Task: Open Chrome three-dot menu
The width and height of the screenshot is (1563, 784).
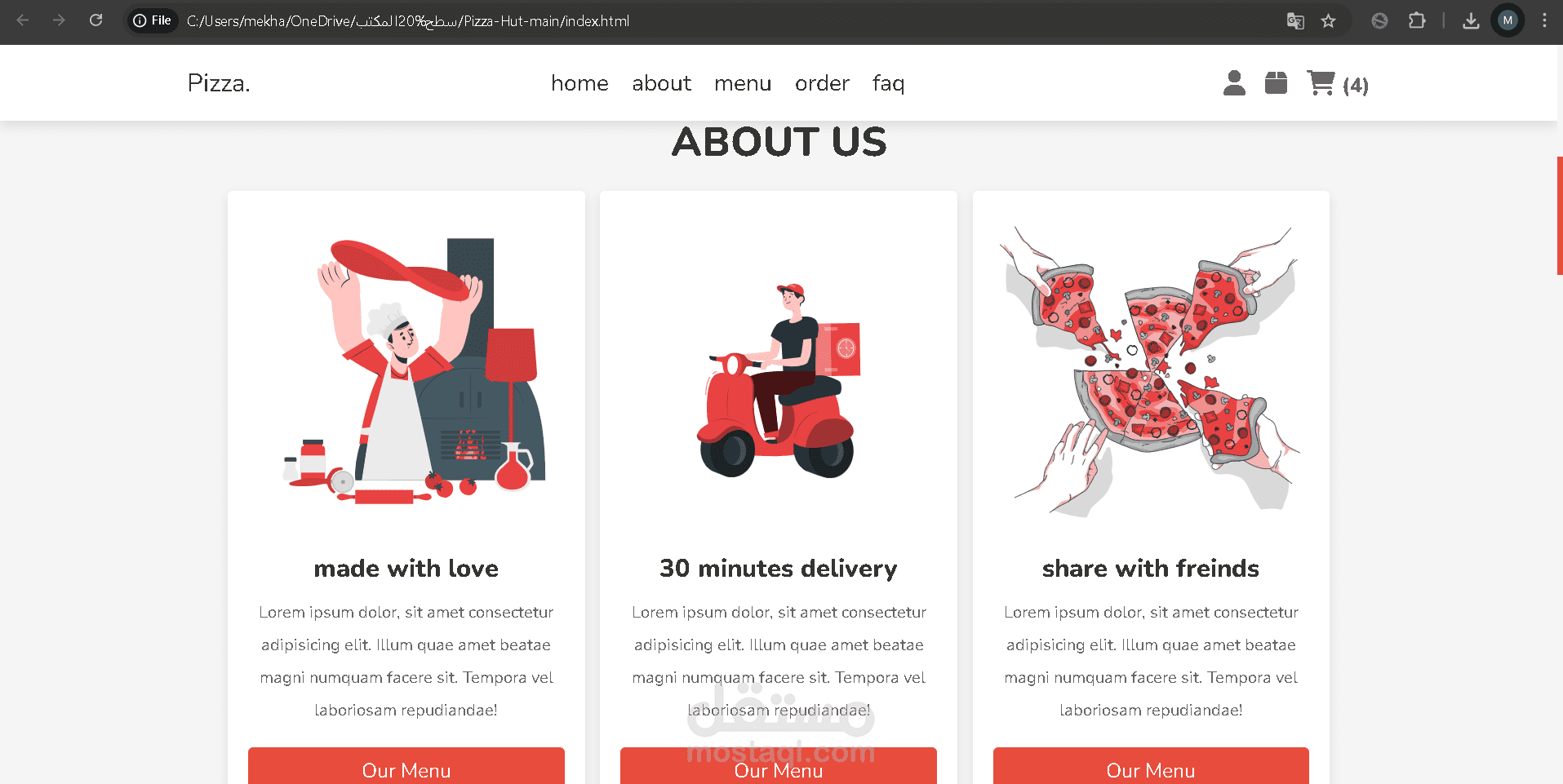Action: tap(1544, 20)
